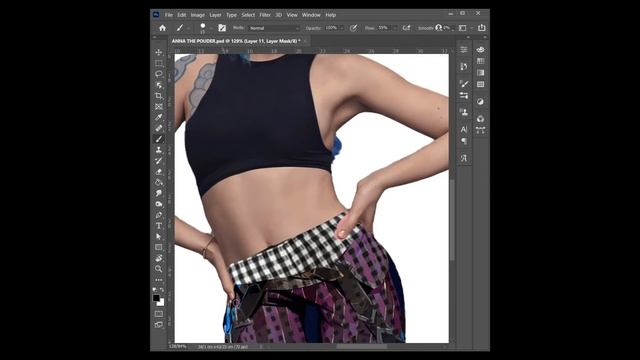This screenshot has width=640, height=360.
Task: Open the tool preset picker arrow
Action: [189, 28]
